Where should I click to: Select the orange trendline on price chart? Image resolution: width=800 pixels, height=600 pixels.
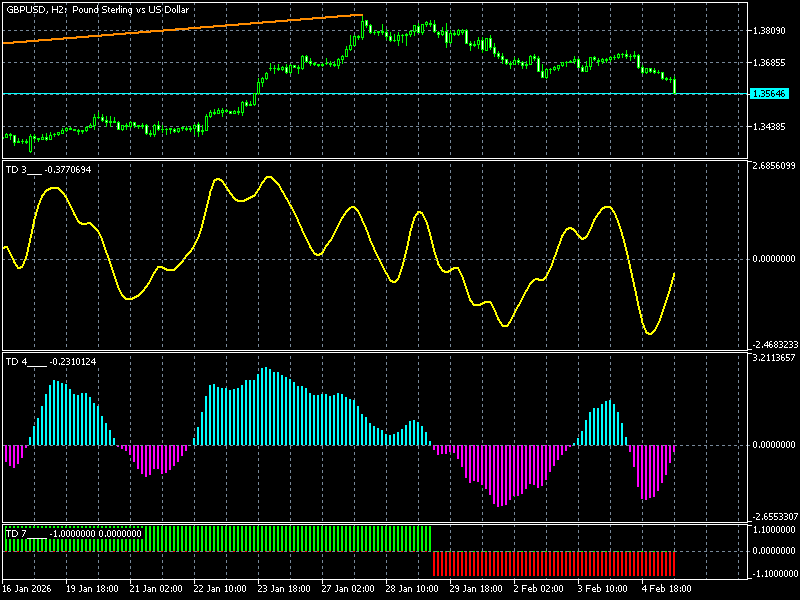(183, 29)
